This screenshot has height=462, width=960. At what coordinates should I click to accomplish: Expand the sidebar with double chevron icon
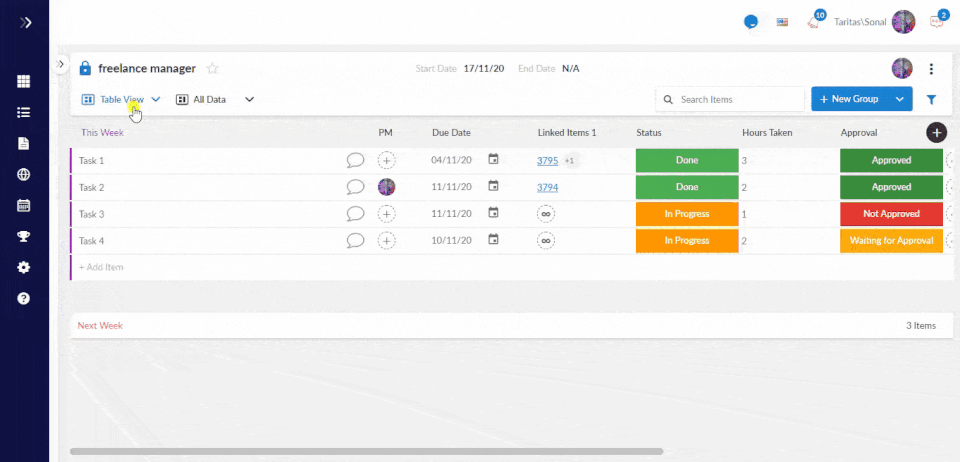click(x=25, y=23)
